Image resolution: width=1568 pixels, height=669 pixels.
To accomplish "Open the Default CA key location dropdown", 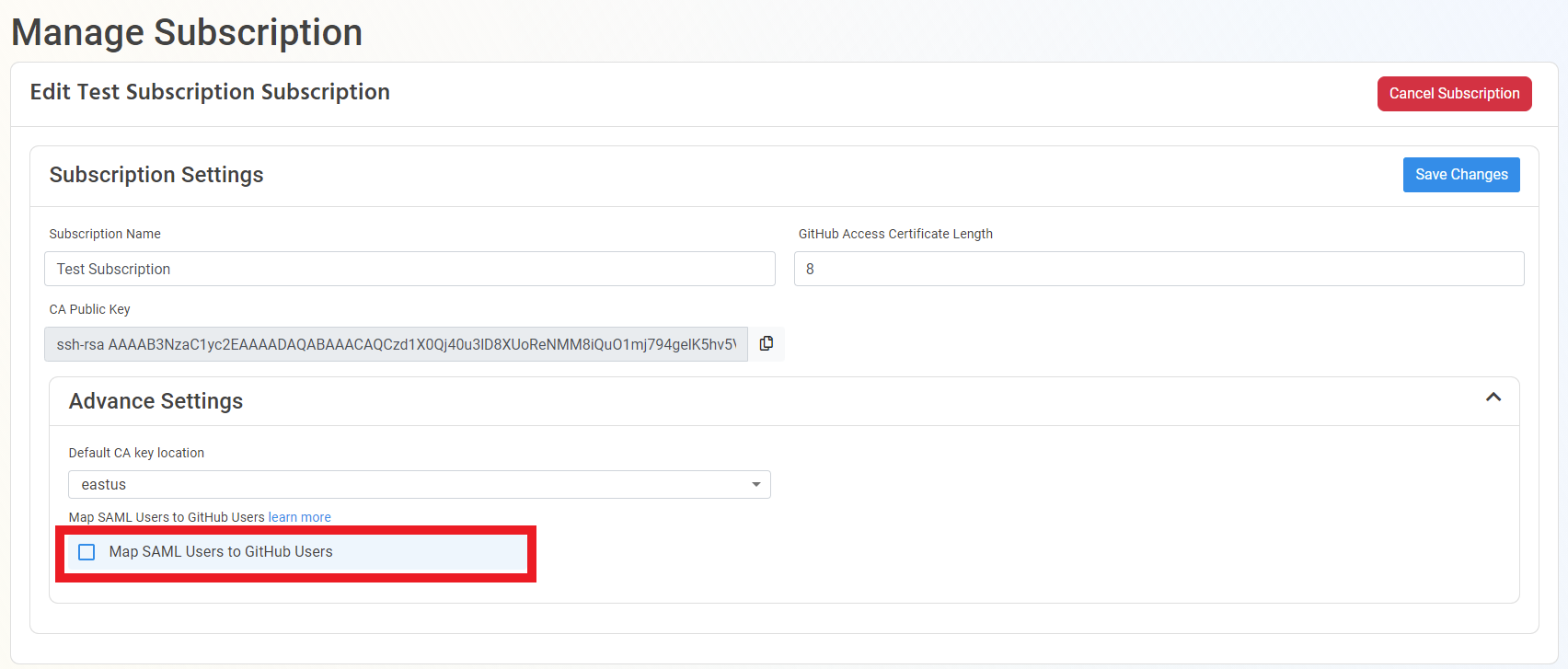I will coord(420,485).
